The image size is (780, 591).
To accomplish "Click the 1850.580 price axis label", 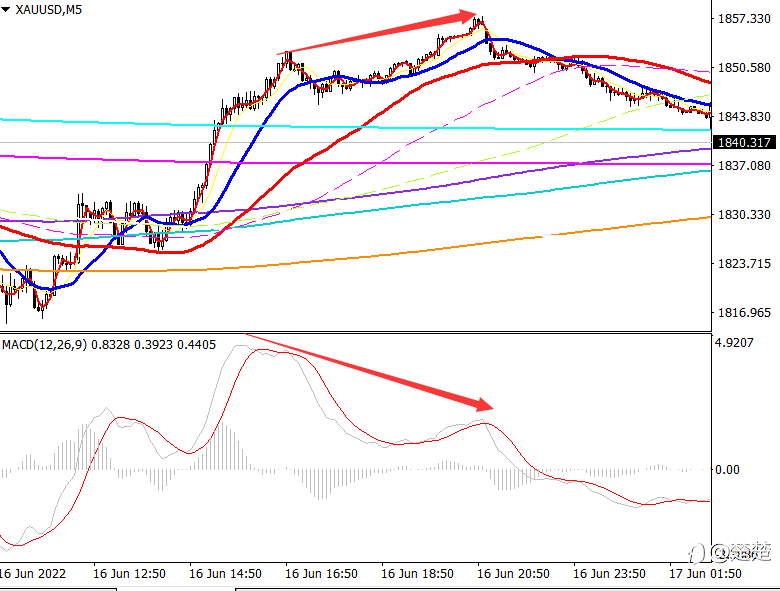I will pos(745,68).
